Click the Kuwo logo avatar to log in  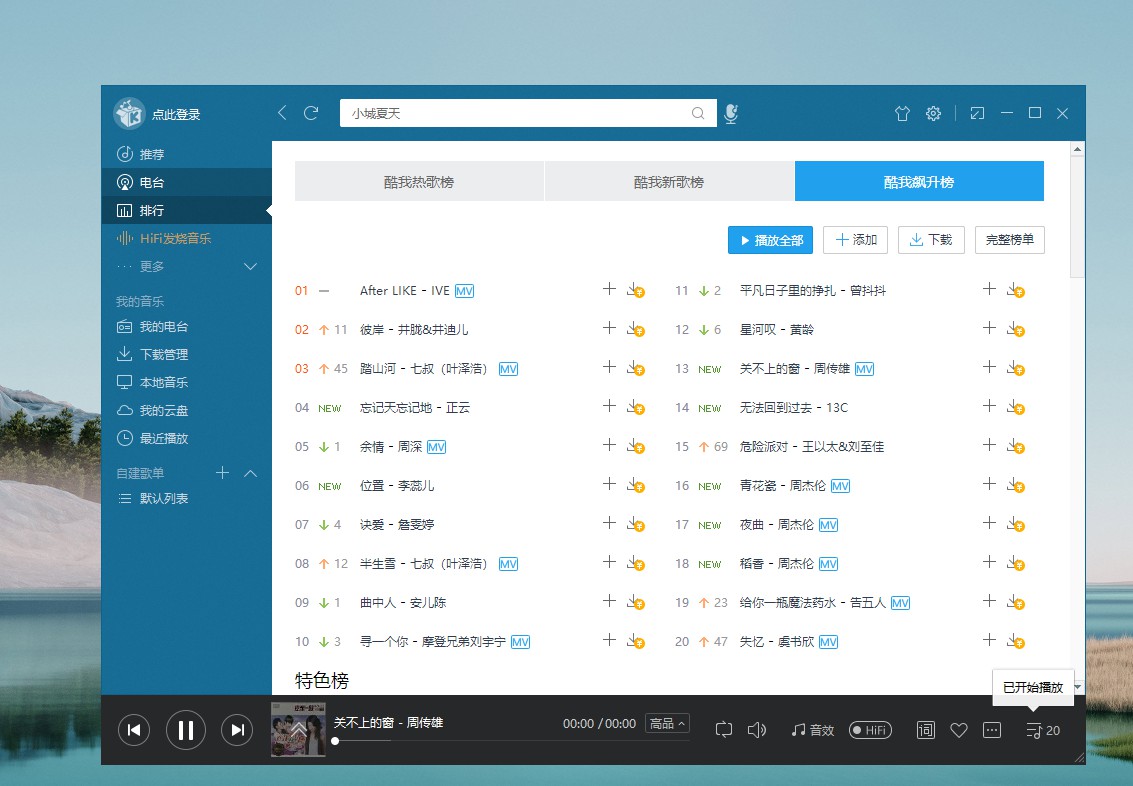(x=130, y=113)
